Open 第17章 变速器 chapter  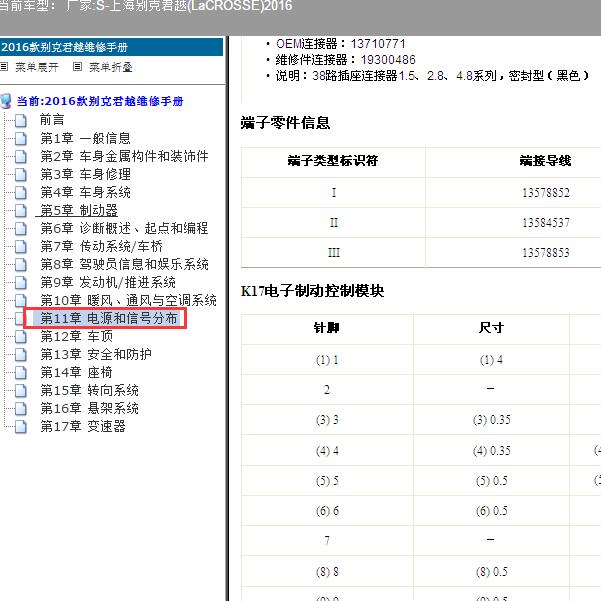coord(83,426)
